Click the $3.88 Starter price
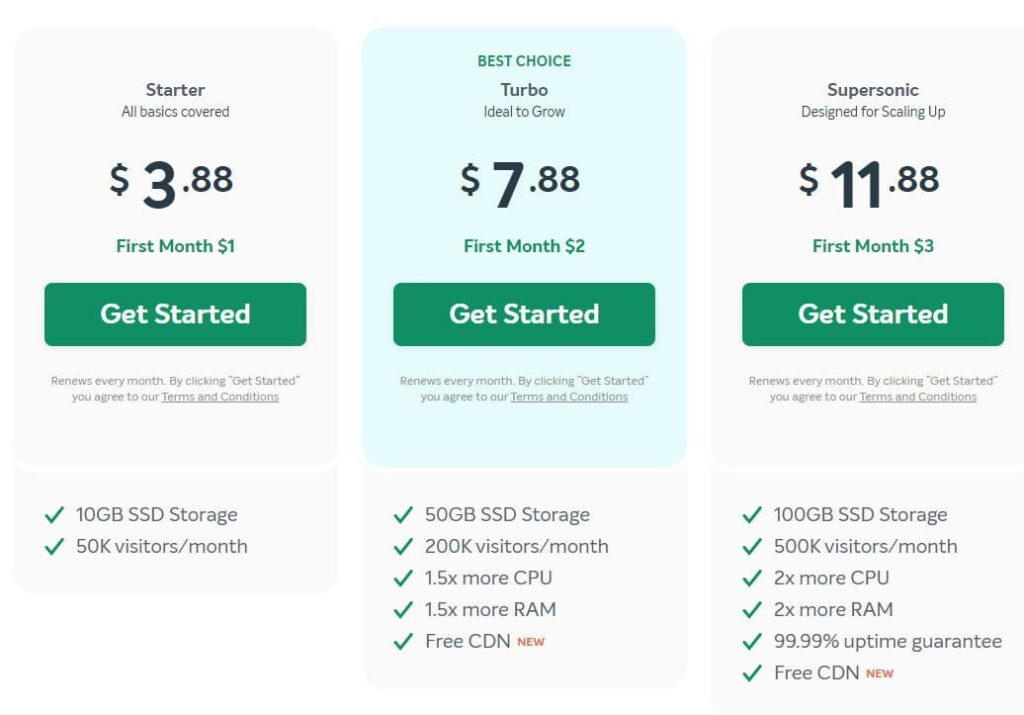 tap(171, 183)
